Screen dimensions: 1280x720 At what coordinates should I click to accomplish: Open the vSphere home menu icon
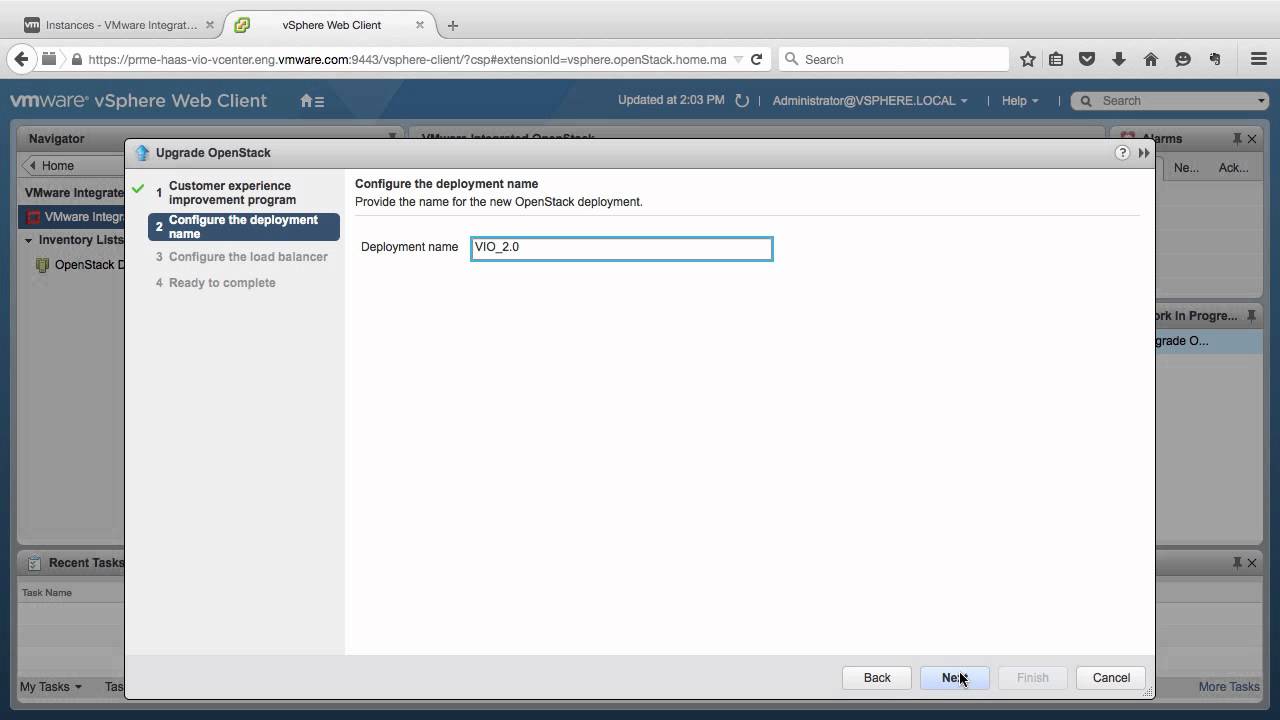tap(312, 100)
